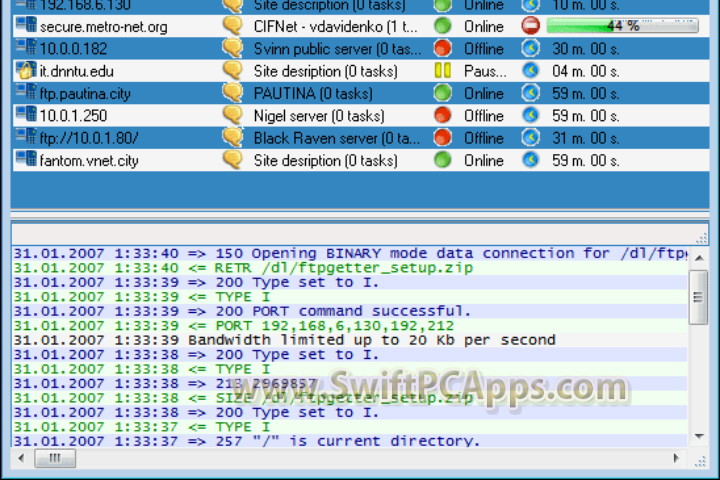
Task: Select the secure.metro-net.org host name
Action: [103, 27]
